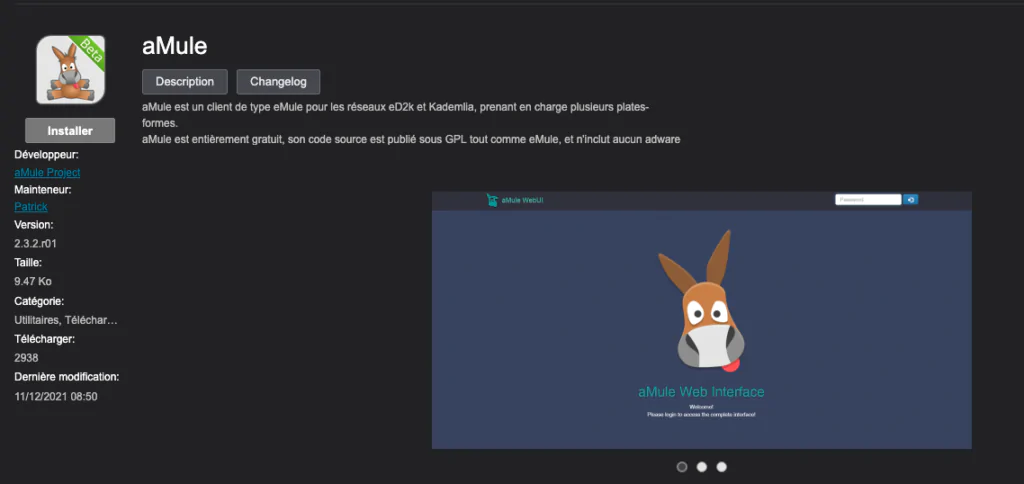
Task: Click the Catégorie: label
Action: pyautogui.click(x=39, y=301)
